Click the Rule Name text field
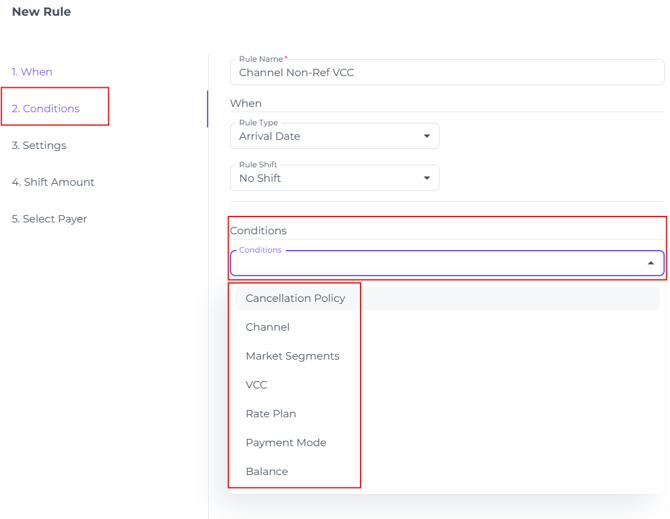670x519 pixels. tap(447, 73)
